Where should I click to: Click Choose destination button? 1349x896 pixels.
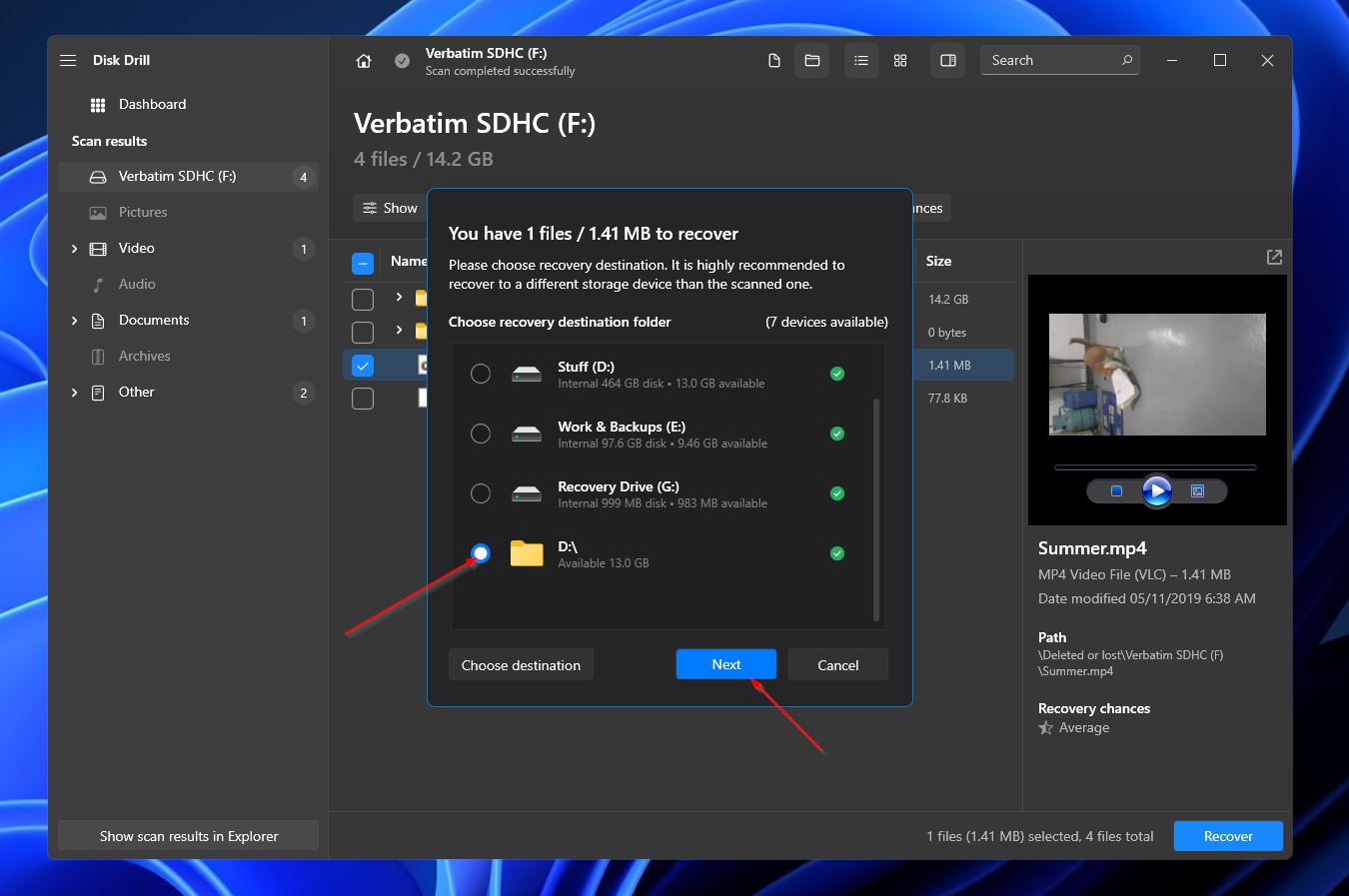click(521, 665)
